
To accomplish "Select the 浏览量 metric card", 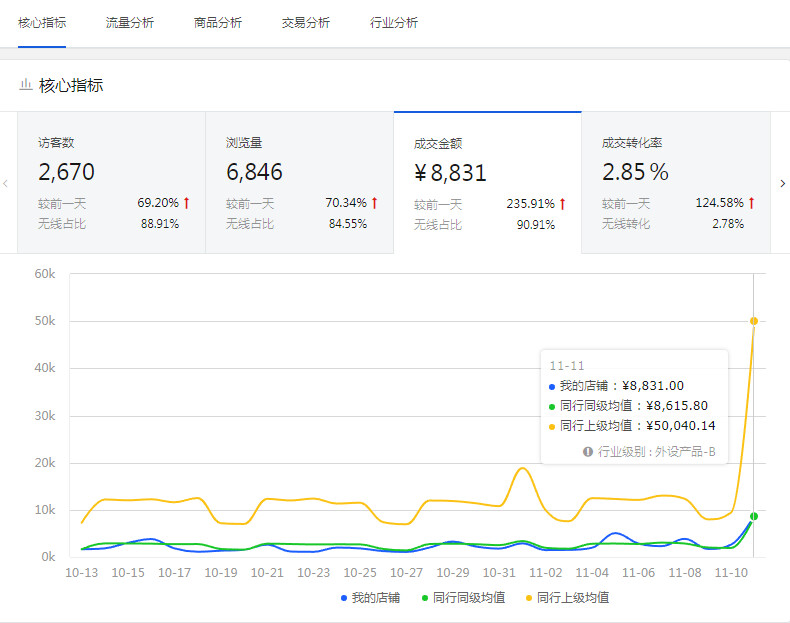I will coord(299,182).
